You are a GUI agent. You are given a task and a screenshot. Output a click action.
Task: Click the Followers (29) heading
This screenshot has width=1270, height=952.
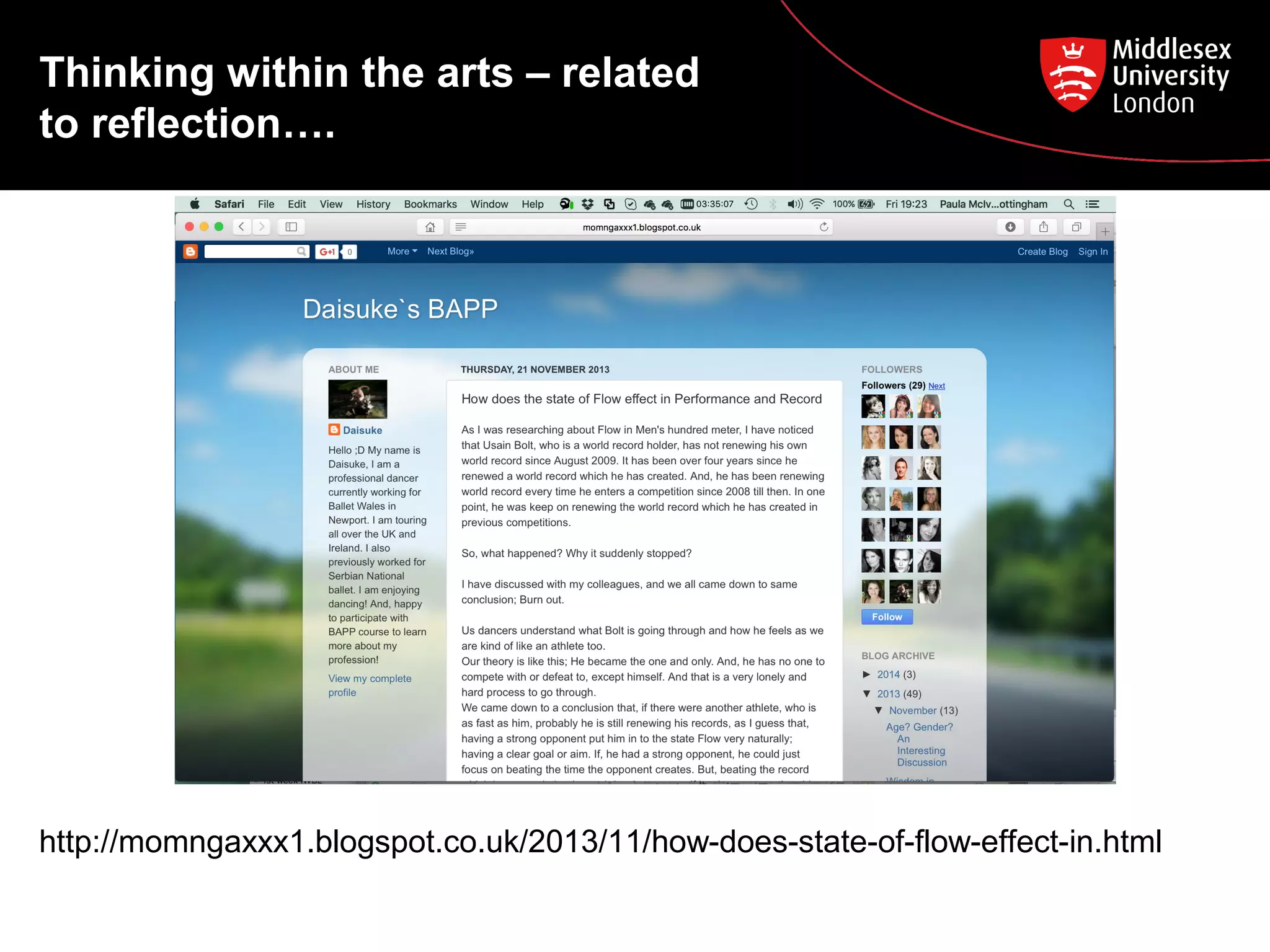[x=893, y=386]
